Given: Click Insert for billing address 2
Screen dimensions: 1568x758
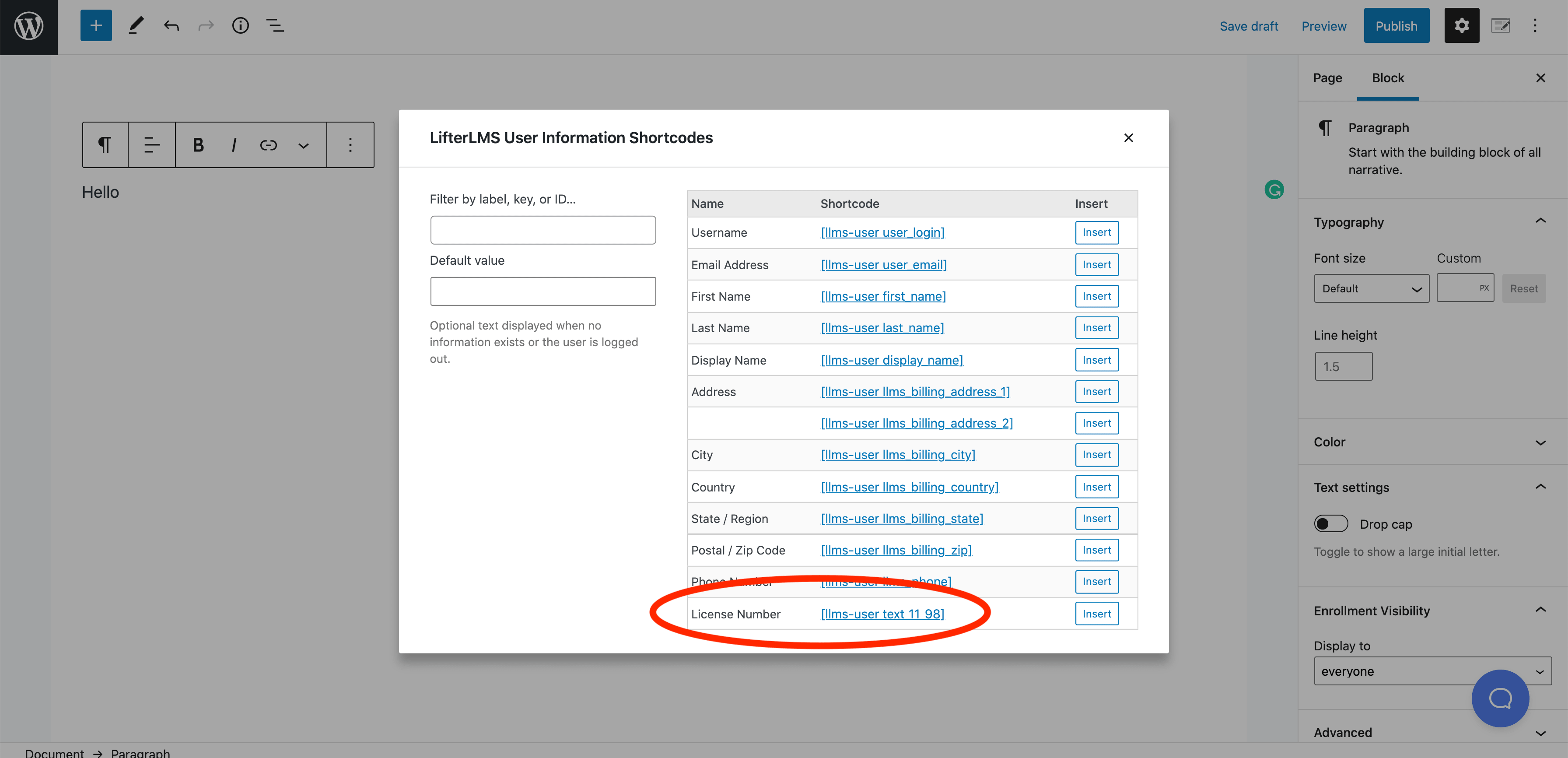Looking at the screenshot, I should click(x=1097, y=423).
